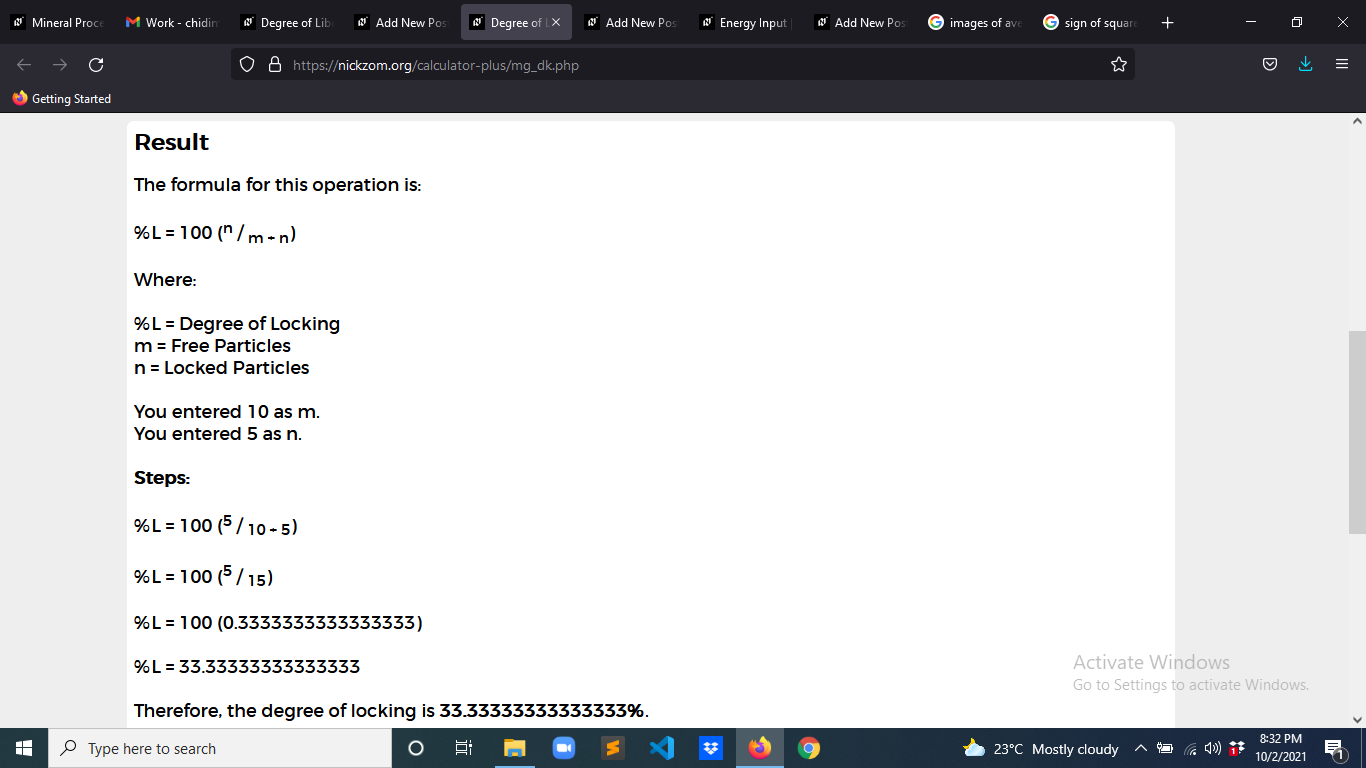Viewport: 1366px width, 768px height.
Task: Open the Zoom app in the taskbar
Action: 564,748
